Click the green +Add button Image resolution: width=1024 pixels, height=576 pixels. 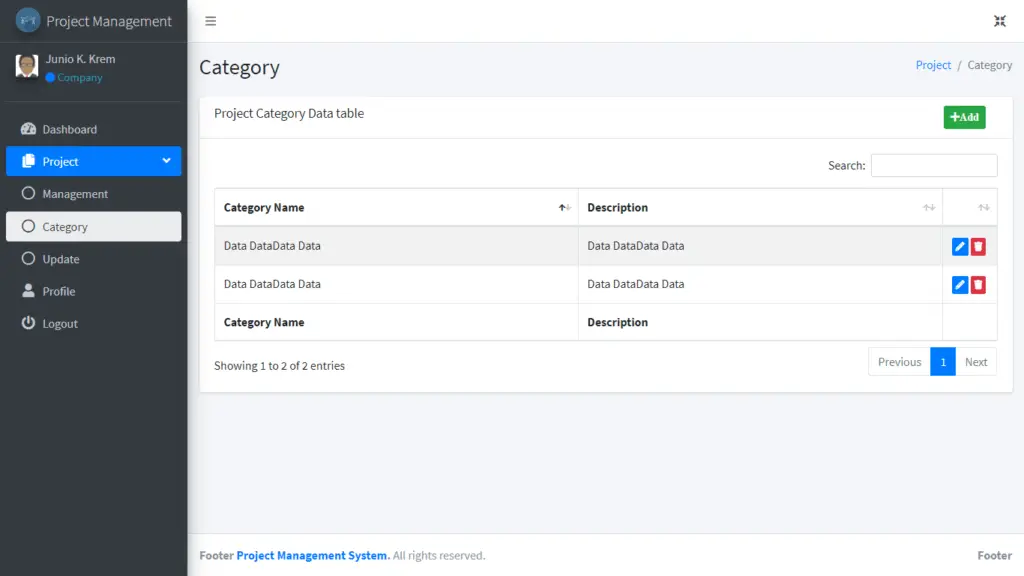point(963,117)
